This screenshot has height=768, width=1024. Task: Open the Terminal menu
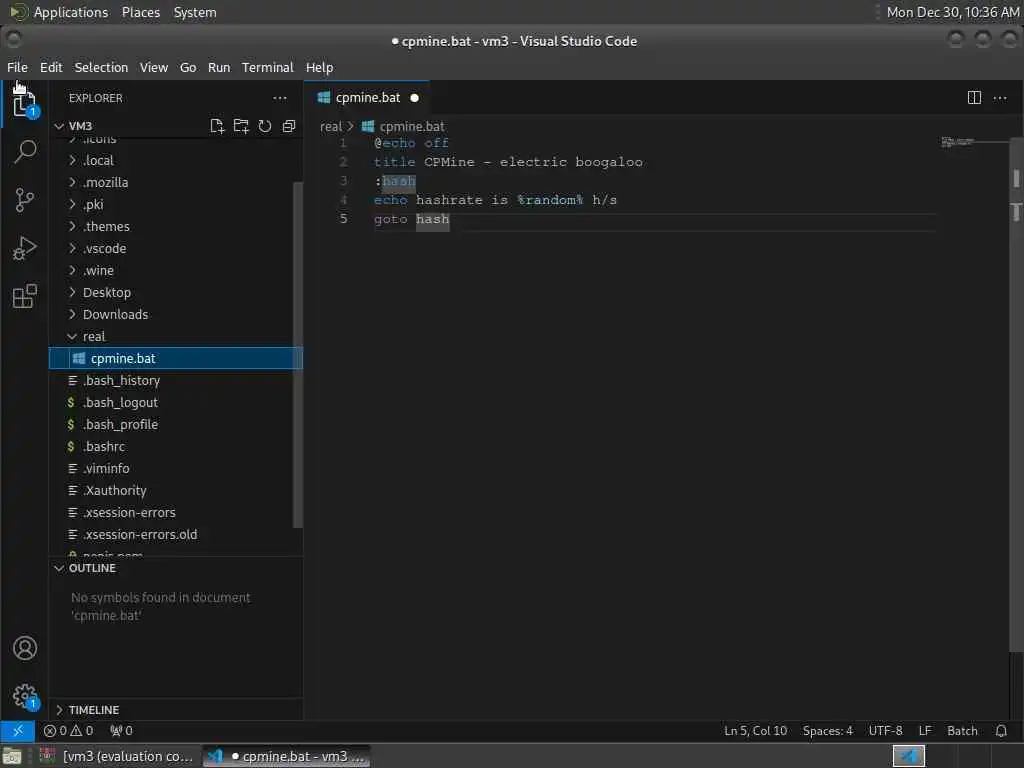(x=268, y=67)
